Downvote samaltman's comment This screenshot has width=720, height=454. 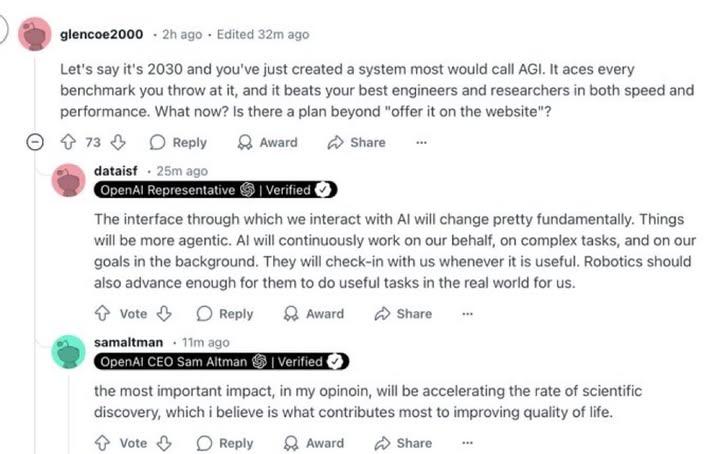pos(165,442)
